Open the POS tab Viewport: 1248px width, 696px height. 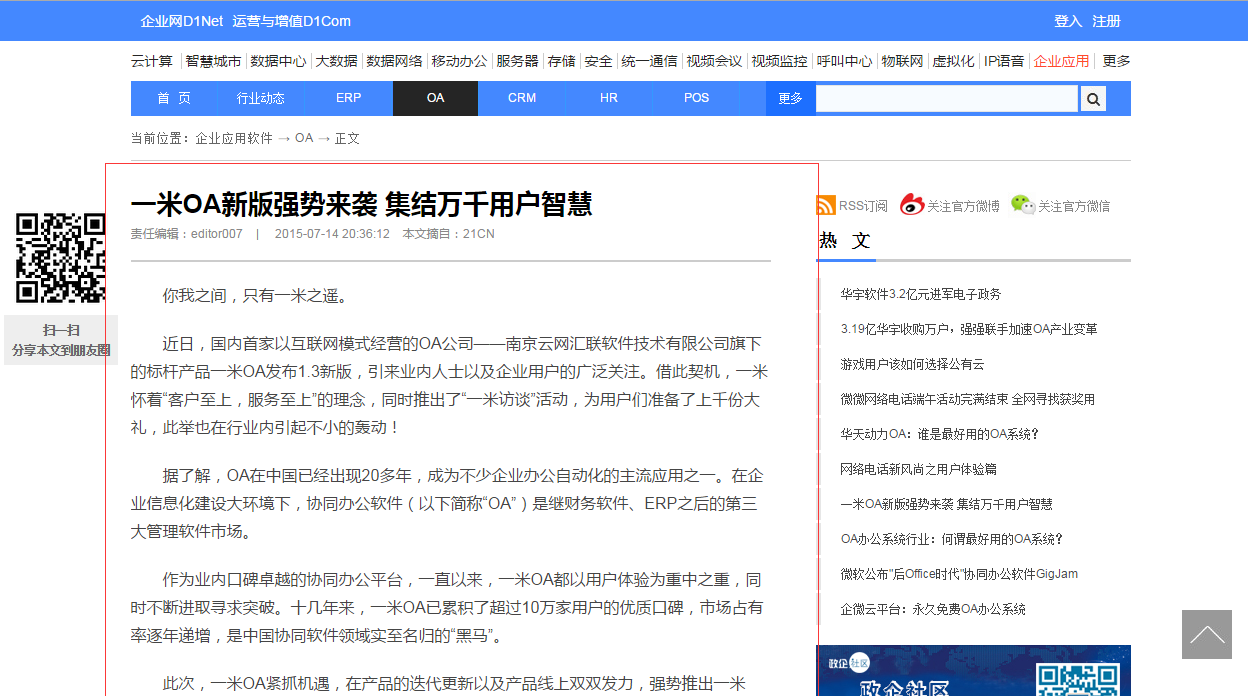point(697,98)
